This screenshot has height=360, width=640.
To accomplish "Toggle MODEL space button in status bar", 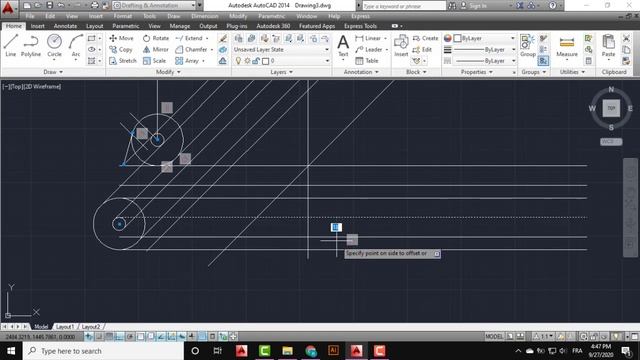I will [x=494, y=336].
